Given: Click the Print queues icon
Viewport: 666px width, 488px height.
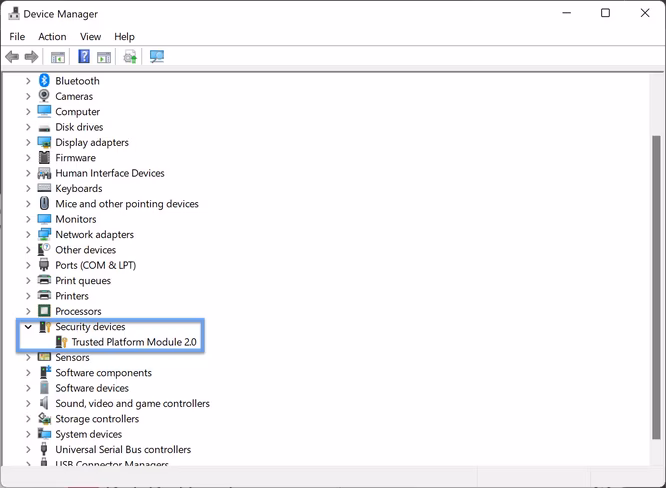Looking at the screenshot, I should (44, 280).
